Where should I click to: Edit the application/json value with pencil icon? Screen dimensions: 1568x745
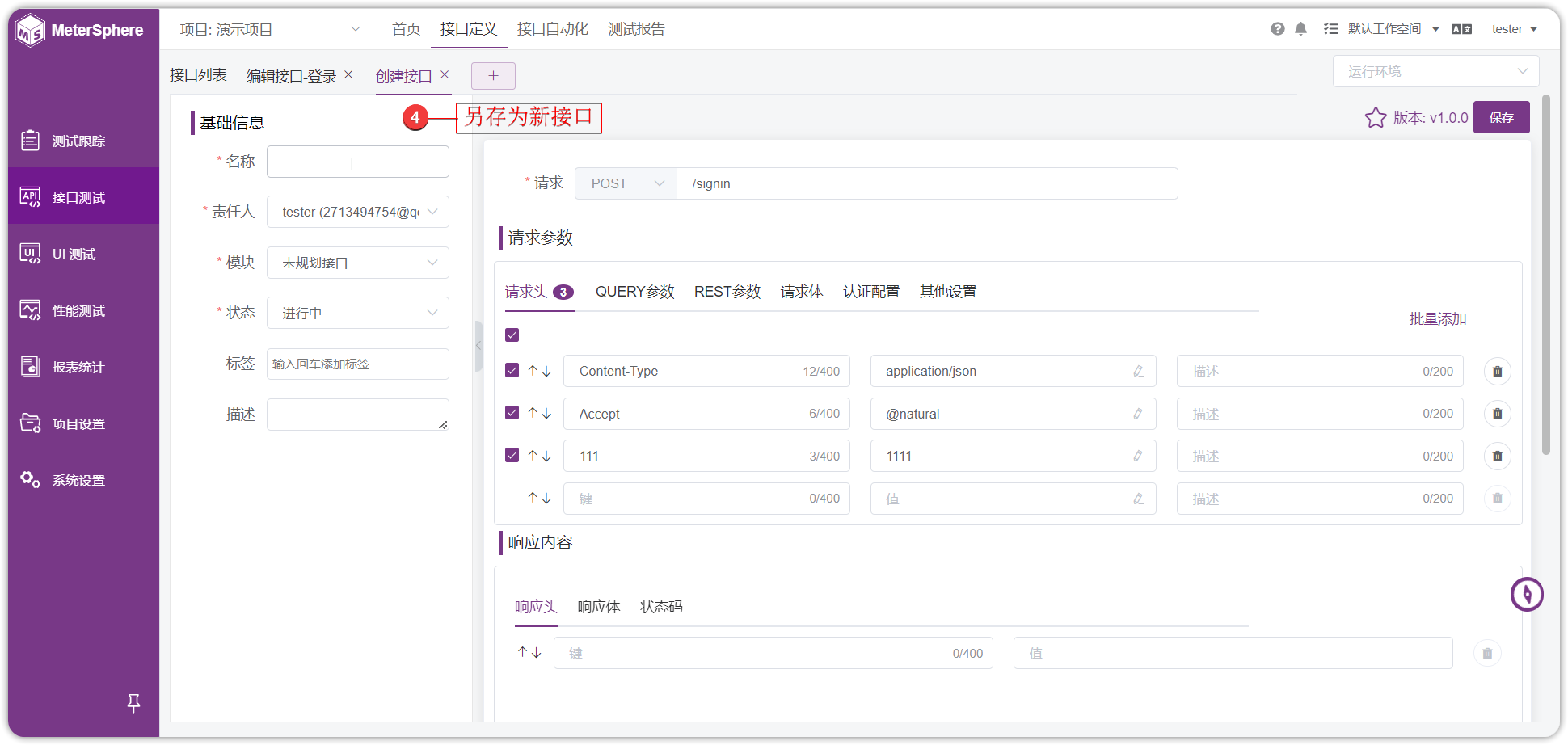pyautogui.click(x=1138, y=371)
